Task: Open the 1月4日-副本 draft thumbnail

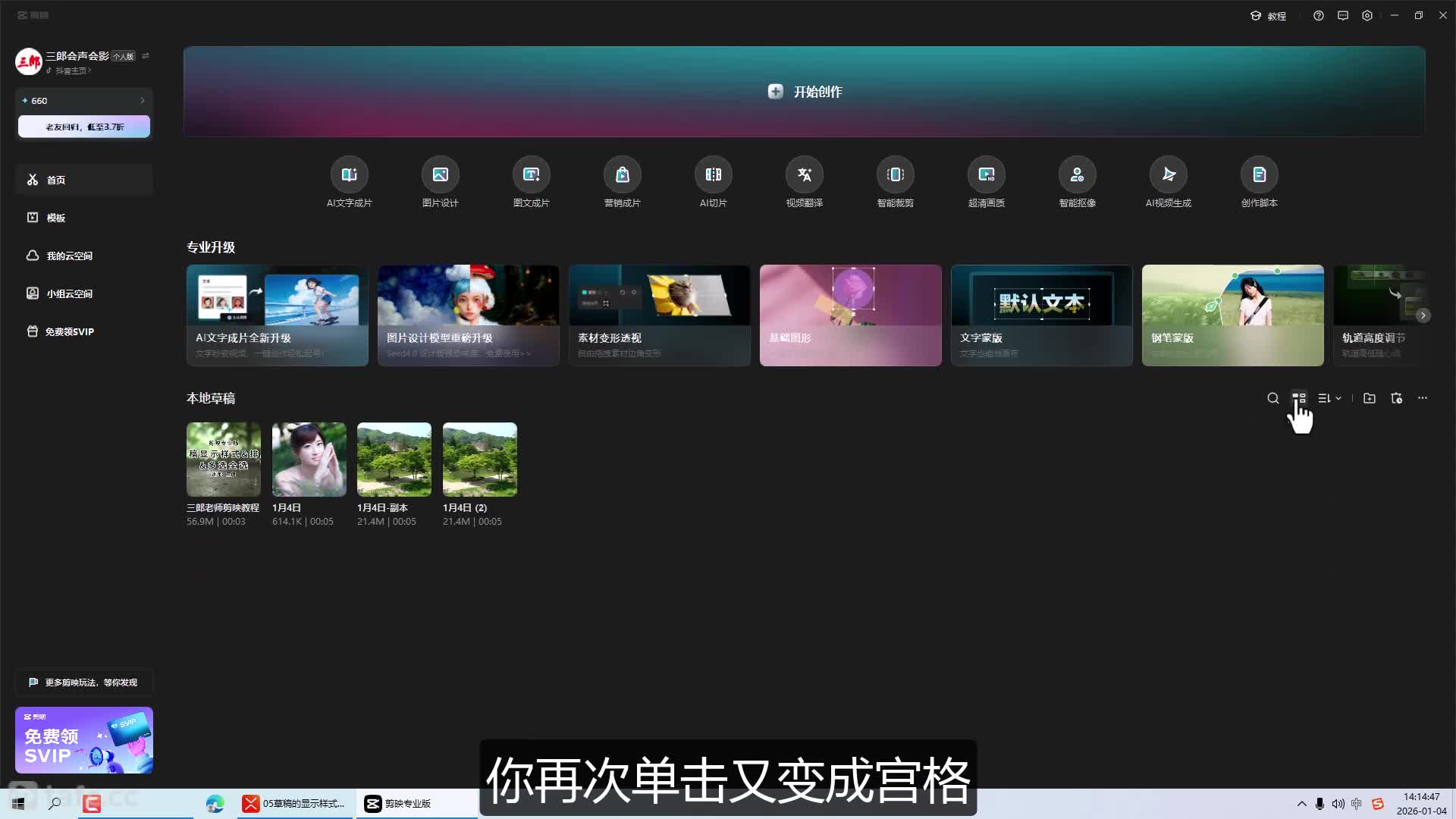Action: [394, 460]
